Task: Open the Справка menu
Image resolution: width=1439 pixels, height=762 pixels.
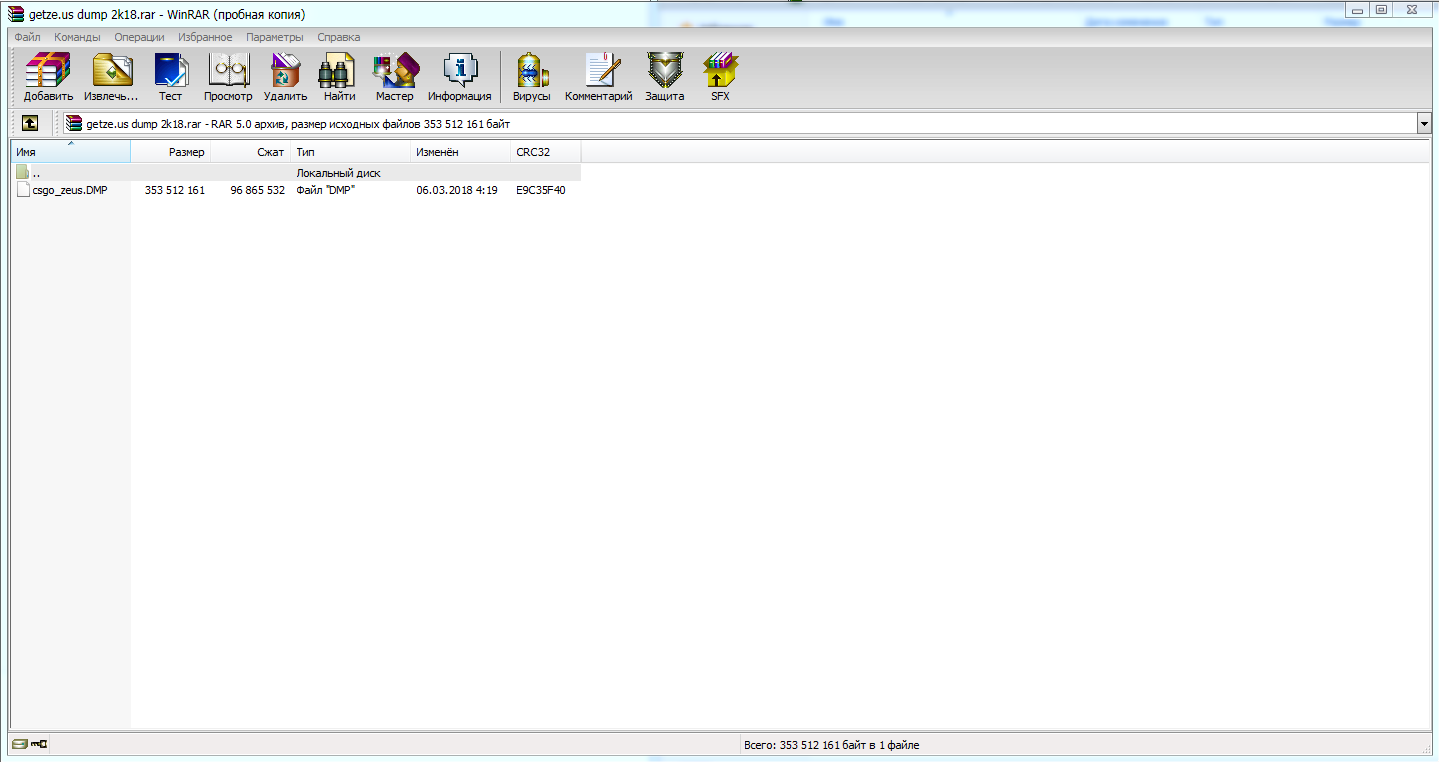Action: point(339,37)
